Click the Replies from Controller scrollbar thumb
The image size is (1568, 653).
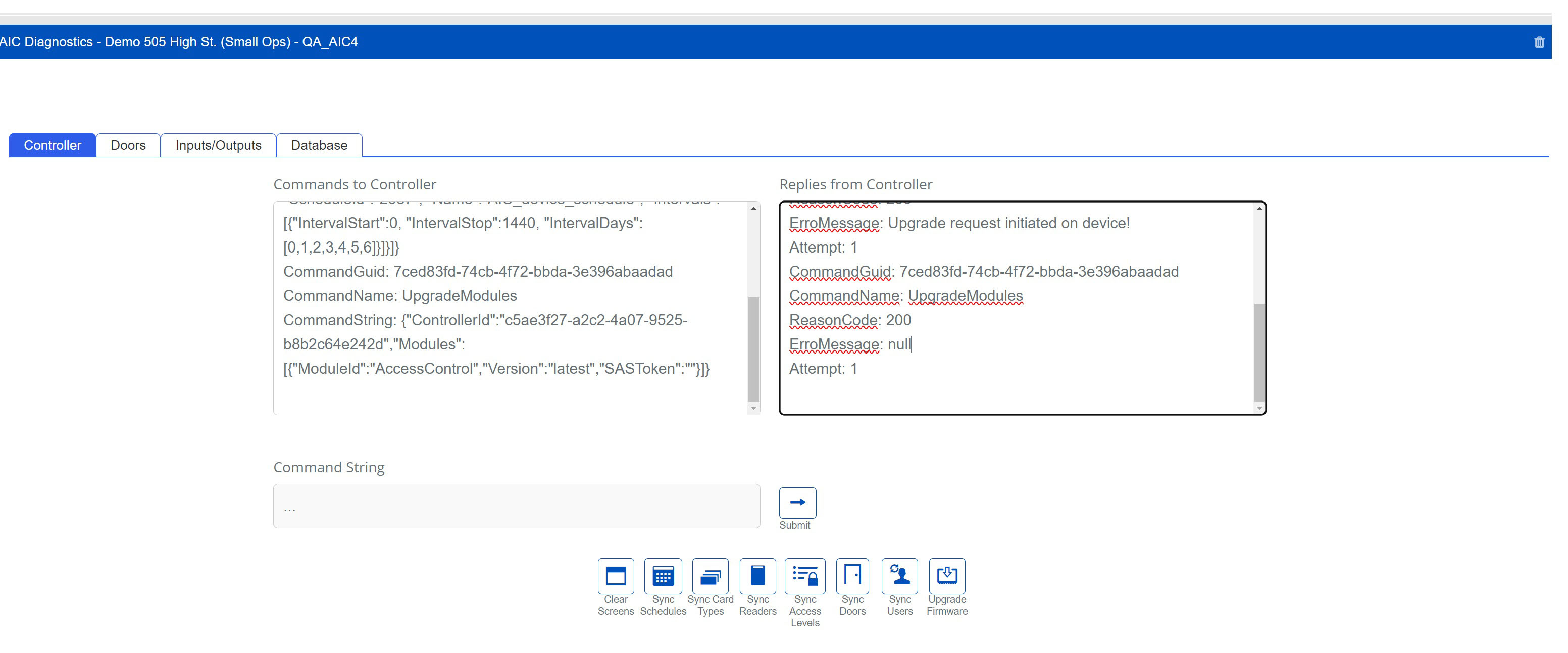(1259, 352)
